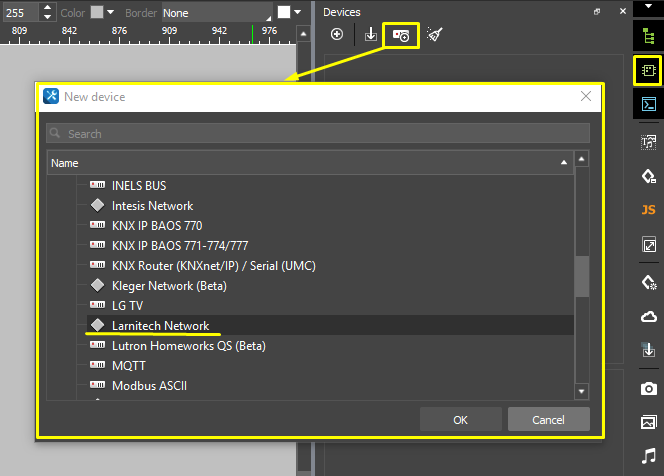Image resolution: width=664 pixels, height=476 pixels.
Task: Click the add device from database icon
Action: (402, 35)
